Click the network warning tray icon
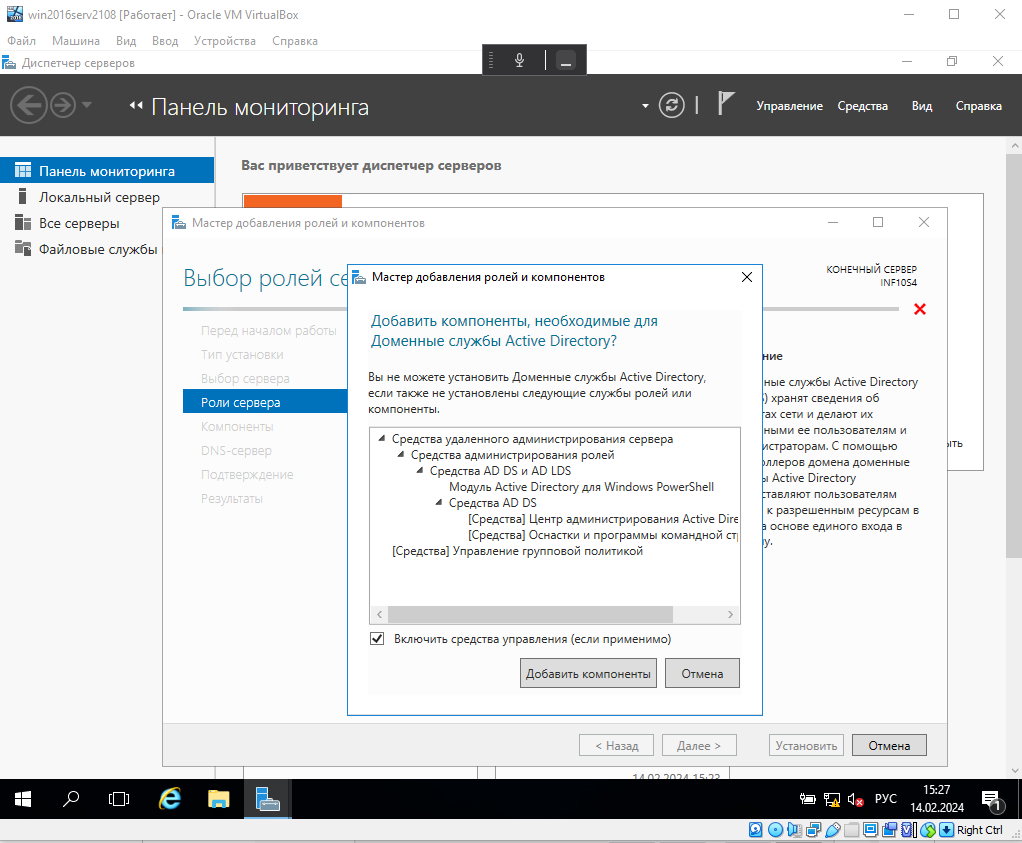This screenshot has height=843, width=1022. (832, 799)
